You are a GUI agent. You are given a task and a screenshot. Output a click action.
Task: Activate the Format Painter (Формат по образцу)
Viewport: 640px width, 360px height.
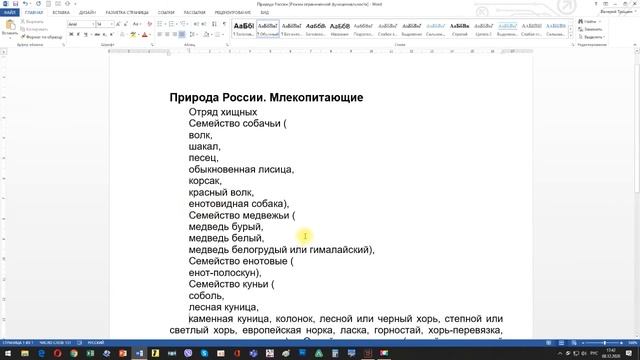pyautogui.click(x=41, y=37)
